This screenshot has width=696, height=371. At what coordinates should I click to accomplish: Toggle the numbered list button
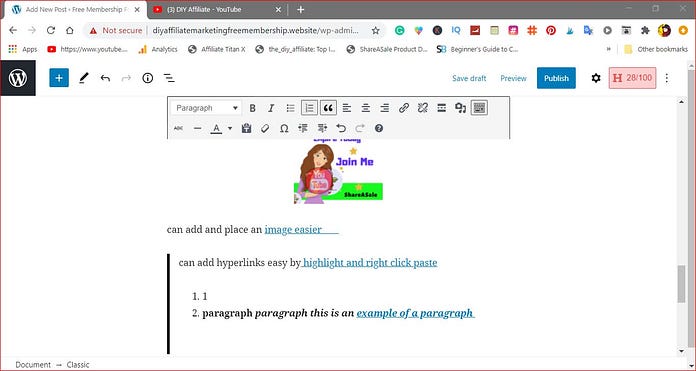coord(309,108)
